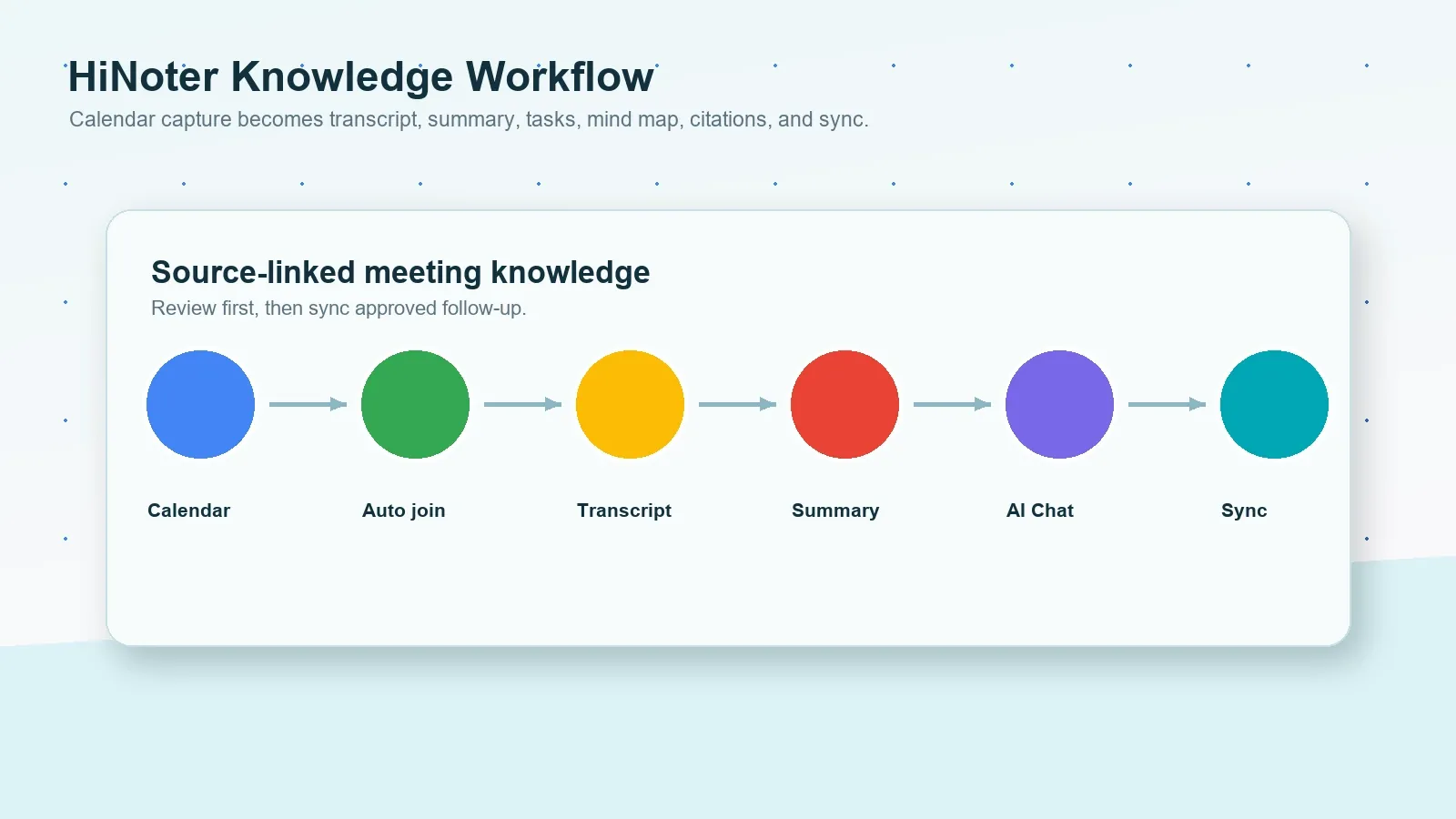Click the green Auto join circle
This screenshot has width=1456, height=819.
[x=415, y=404]
